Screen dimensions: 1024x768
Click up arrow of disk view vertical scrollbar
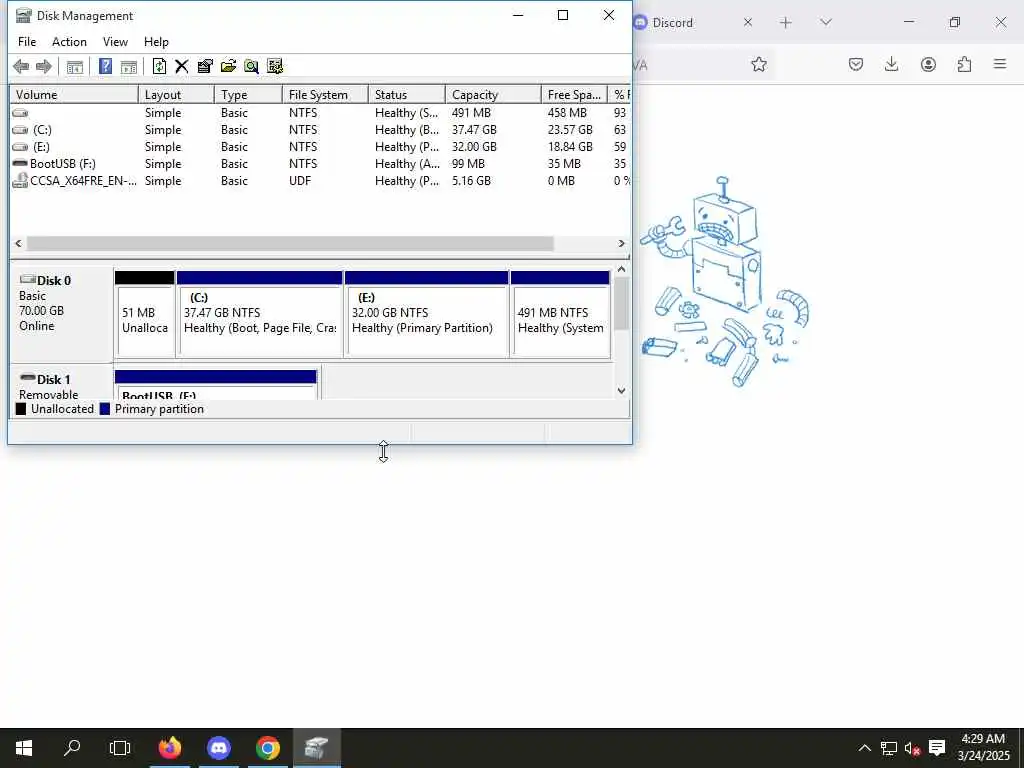pyautogui.click(x=622, y=269)
